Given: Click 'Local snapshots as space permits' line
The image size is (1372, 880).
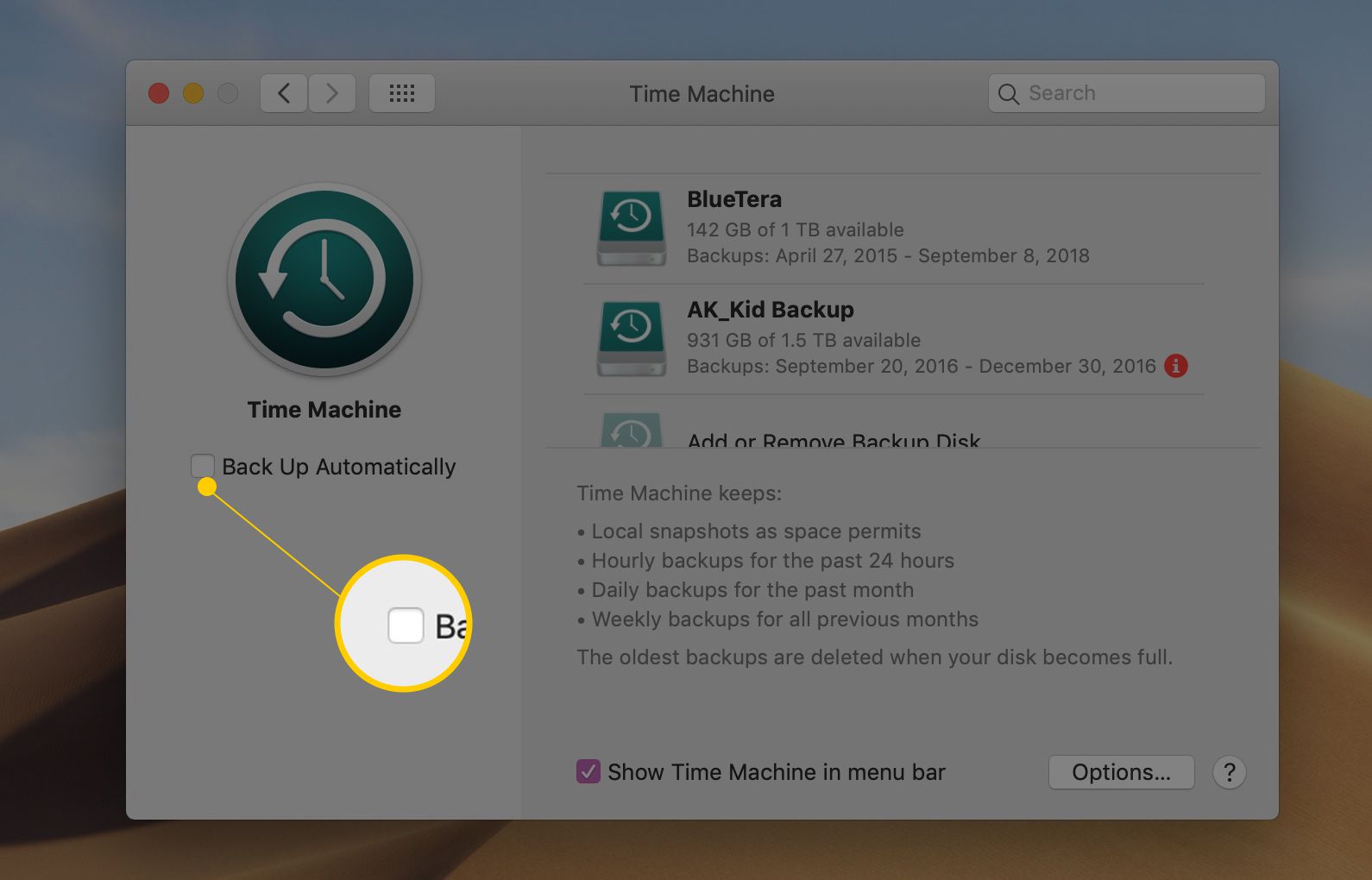Looking at the screenshot, I should [756, 531].
